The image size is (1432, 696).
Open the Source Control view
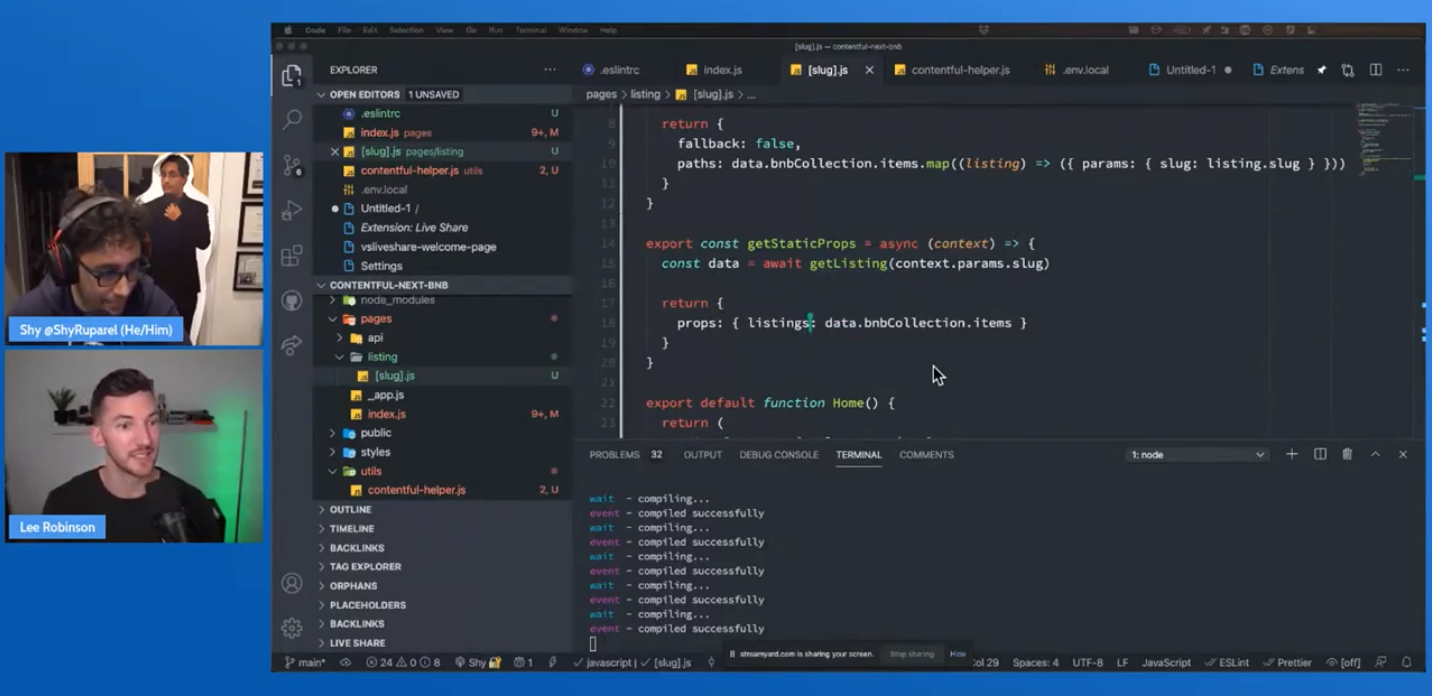292,165
